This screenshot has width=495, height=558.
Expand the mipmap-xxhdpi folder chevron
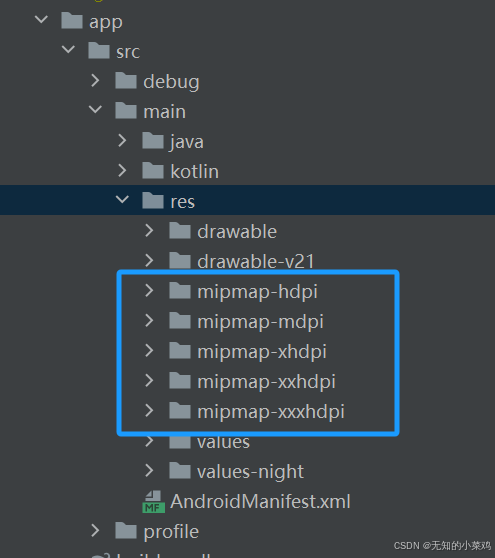(149, 380)
